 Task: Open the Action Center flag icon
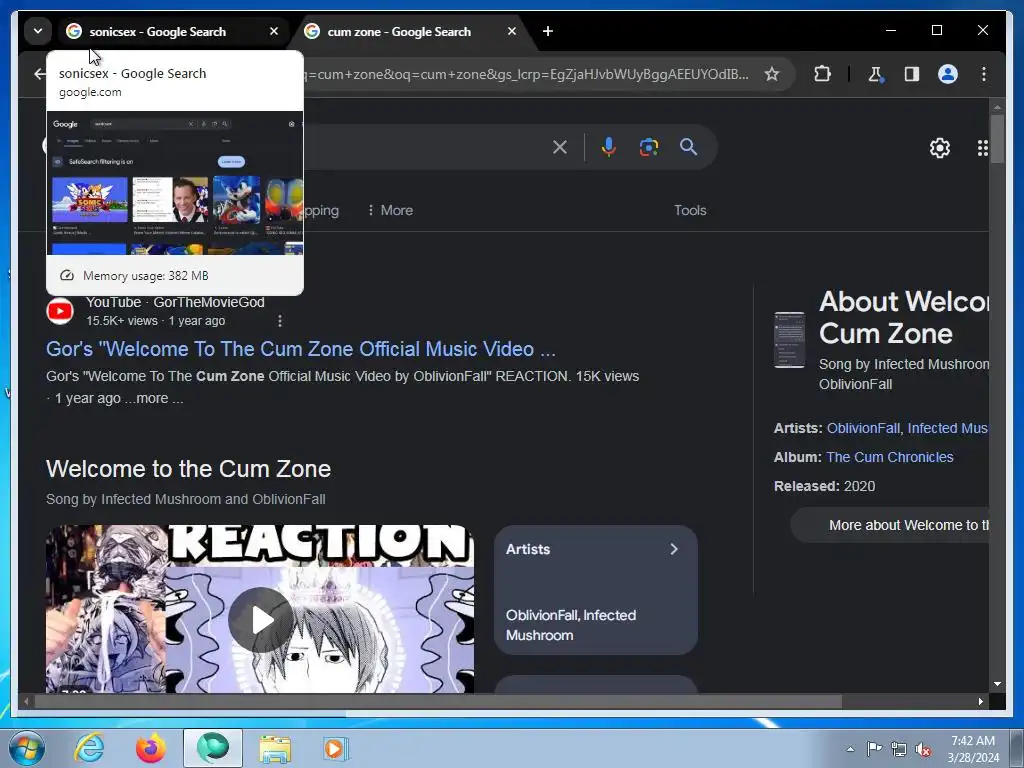874,749
